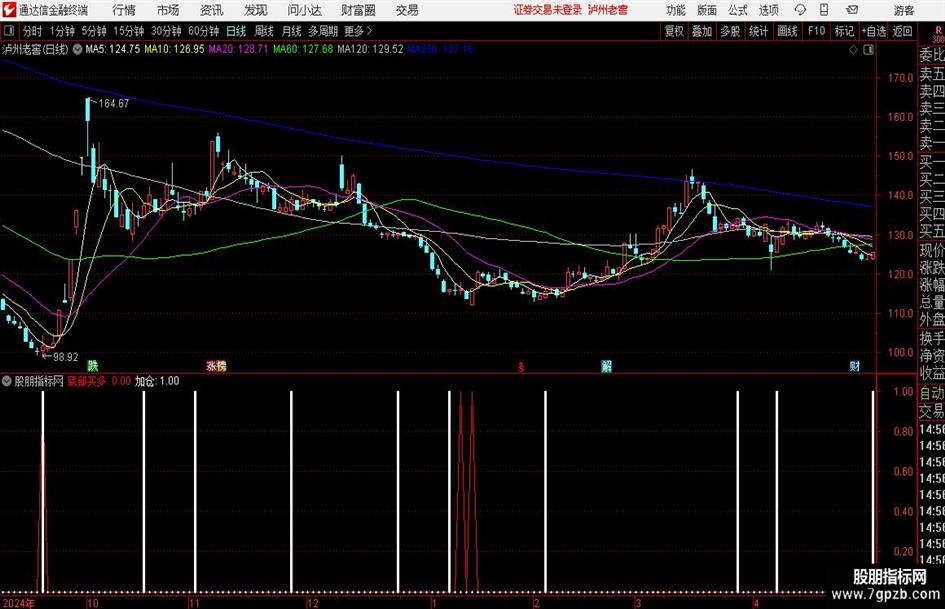
Task: Click the 叠加 overlay button
Action: pos(702,31)
